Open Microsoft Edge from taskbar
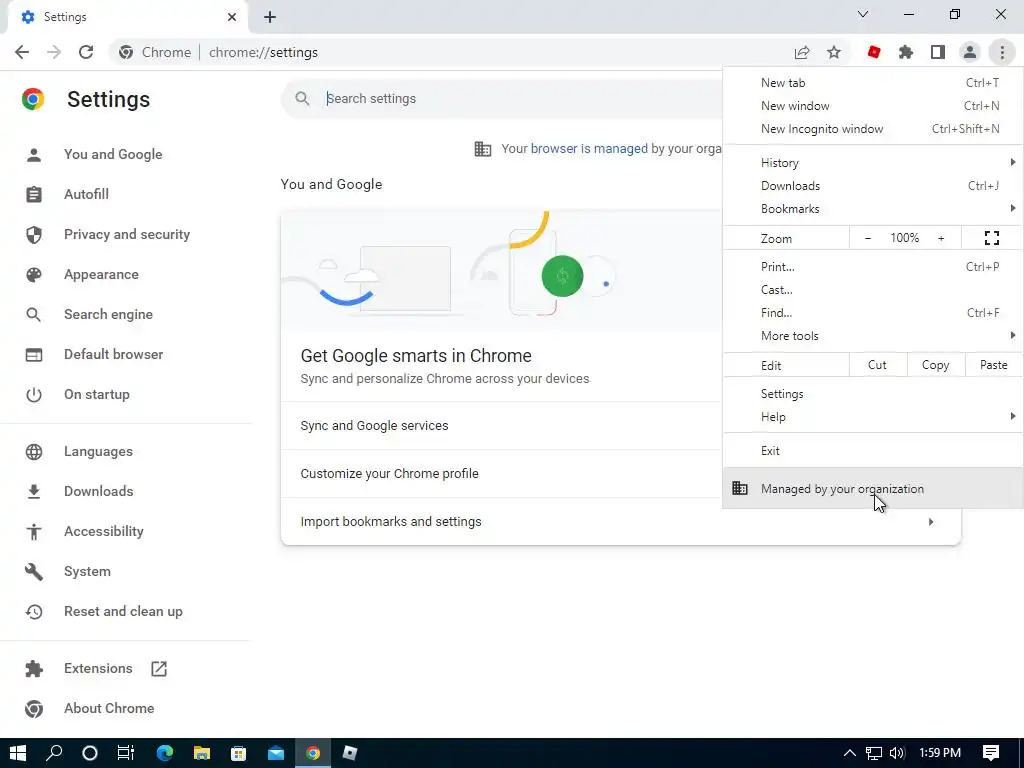Screen dimensions: 1024x768 [165, 753]
